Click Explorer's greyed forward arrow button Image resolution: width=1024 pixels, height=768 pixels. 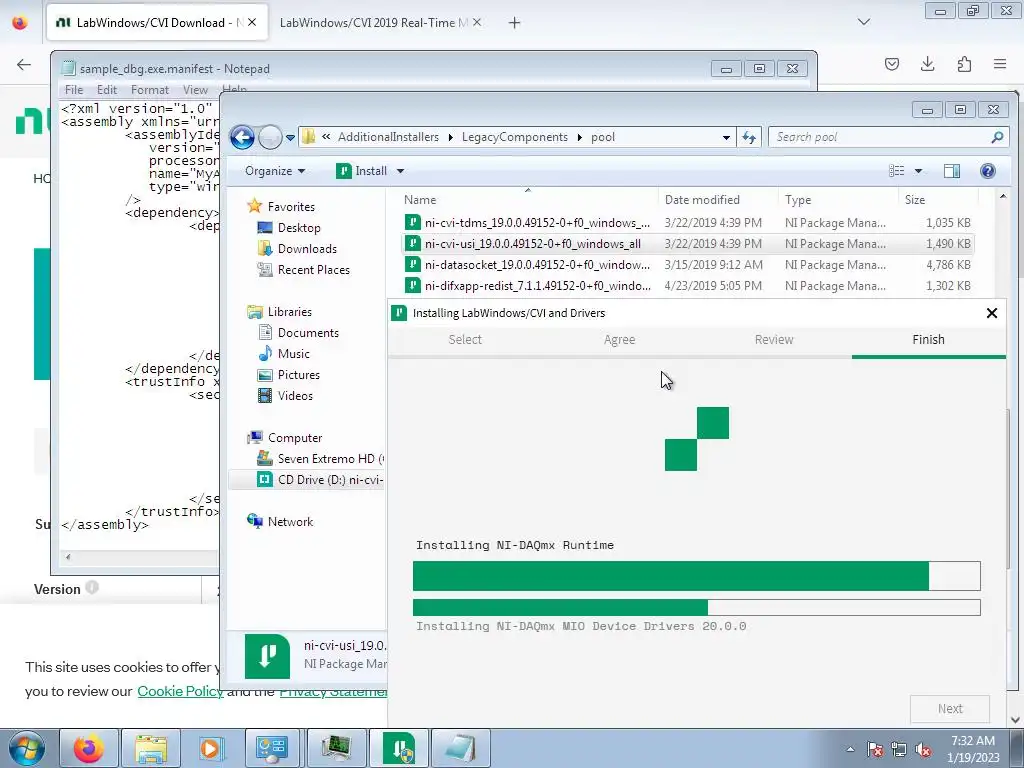[270, 137]
